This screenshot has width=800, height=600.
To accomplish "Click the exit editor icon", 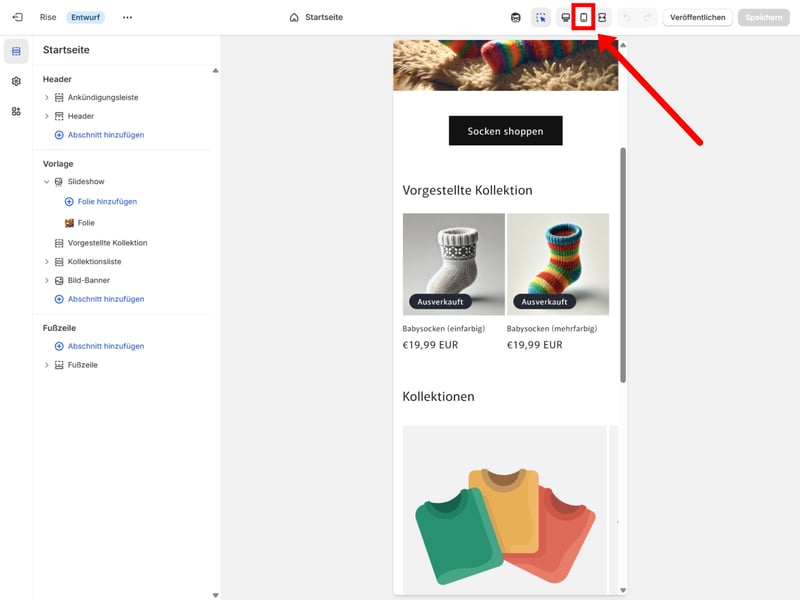I will pyautogui.click(x=17, y=17).
